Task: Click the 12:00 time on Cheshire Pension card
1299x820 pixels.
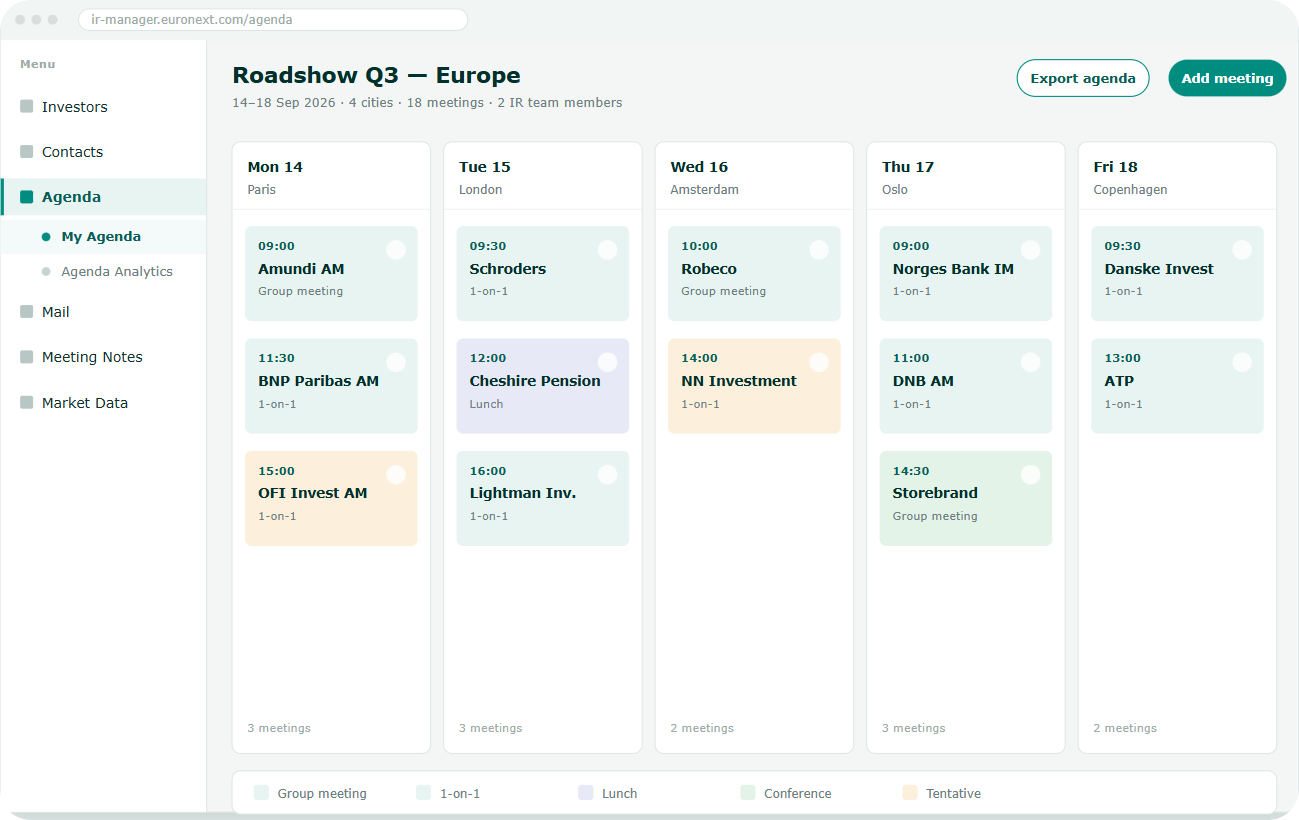Action: tap(488, 358)
